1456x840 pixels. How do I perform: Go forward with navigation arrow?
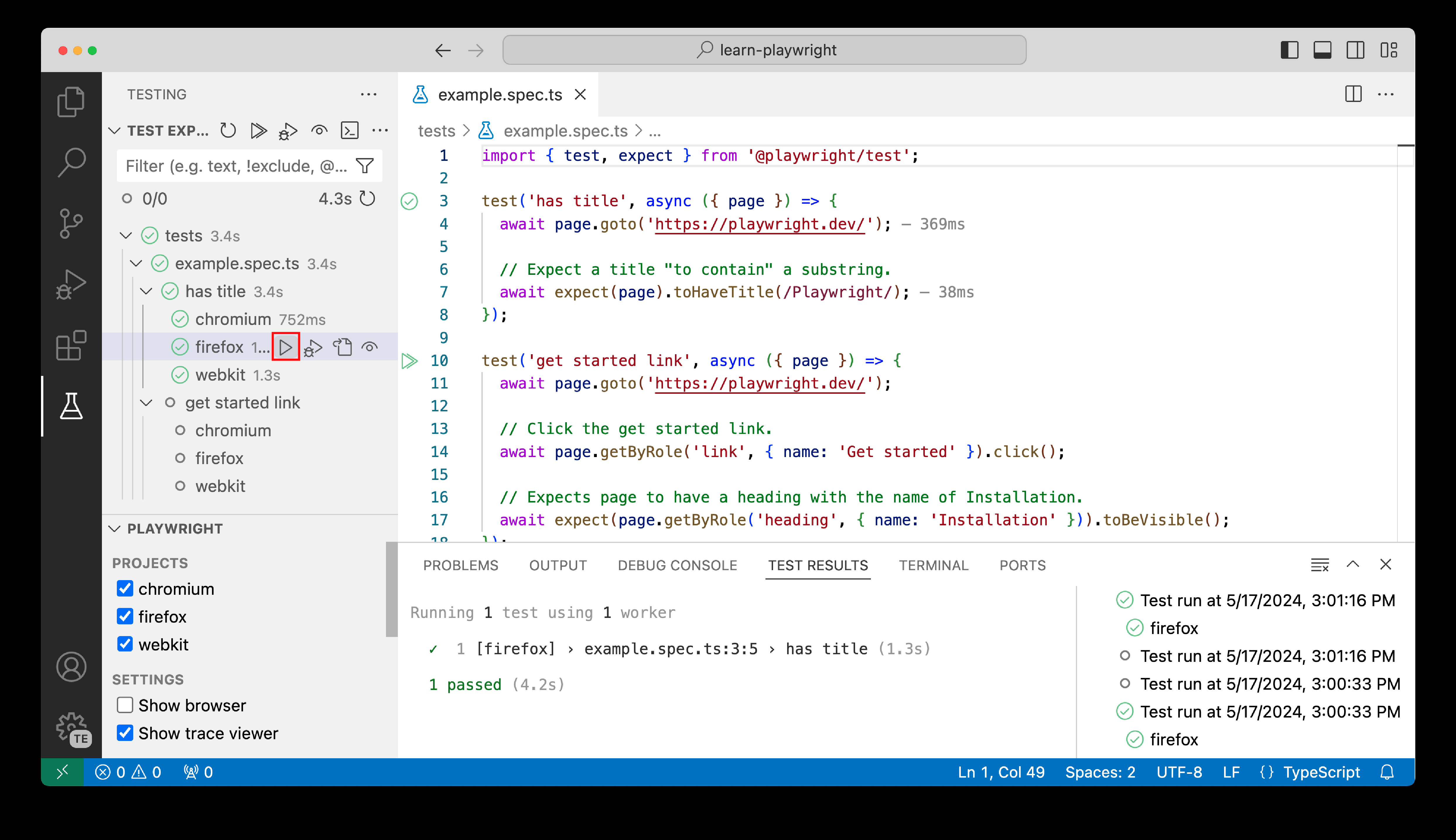(476, 50)
